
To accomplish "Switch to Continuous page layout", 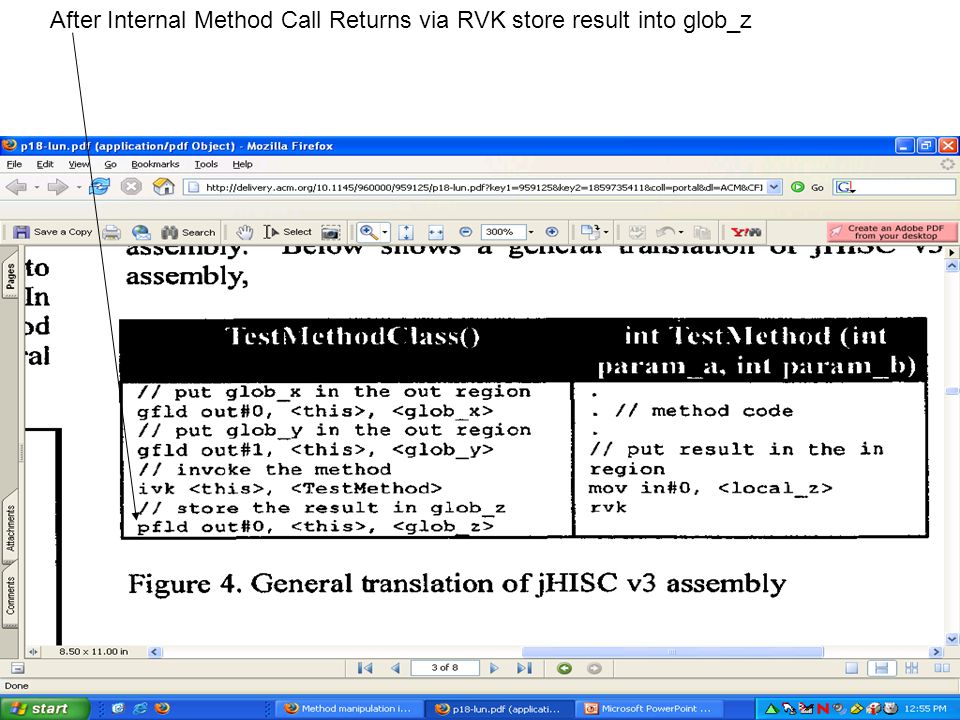I will coord(881,668).
